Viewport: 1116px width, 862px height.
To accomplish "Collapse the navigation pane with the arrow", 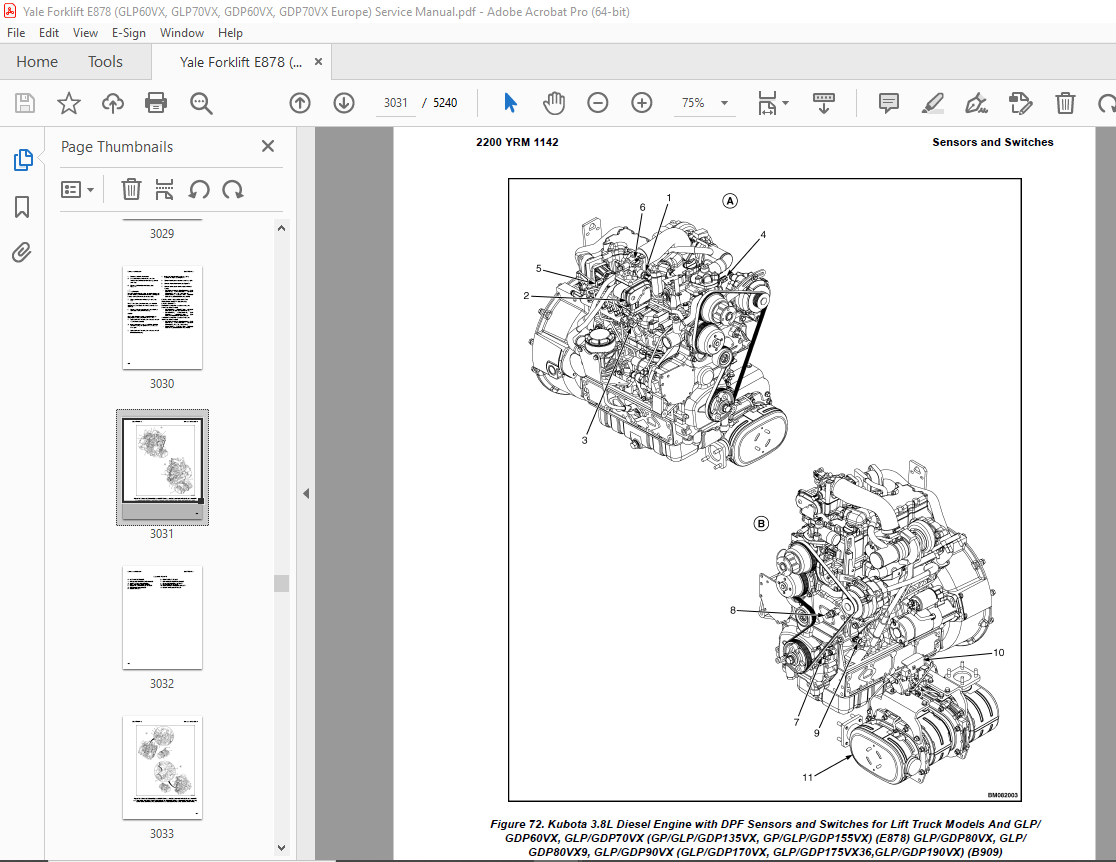I will coord(306,493).
